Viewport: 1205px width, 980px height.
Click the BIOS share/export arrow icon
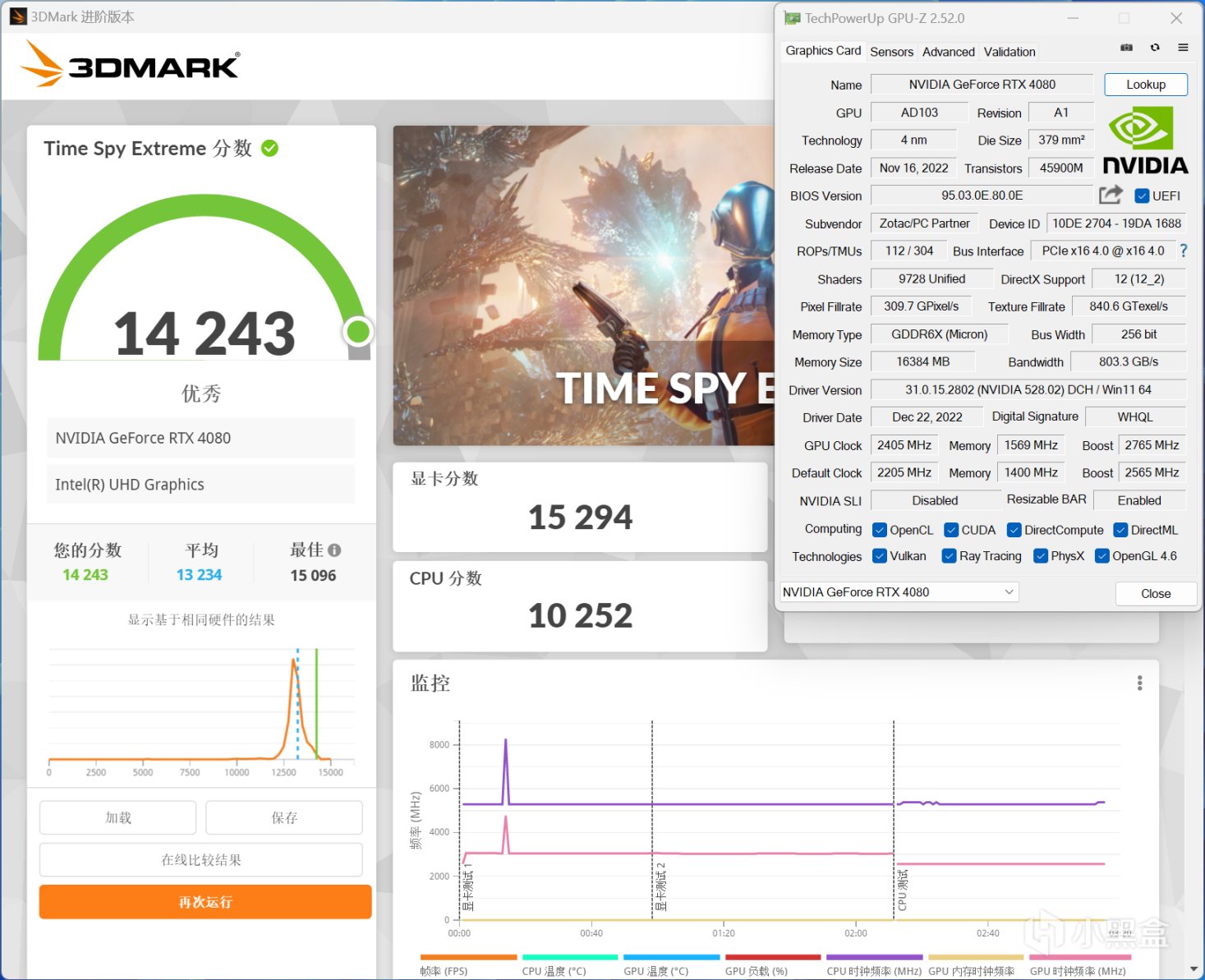click(x=1111, y=195)
